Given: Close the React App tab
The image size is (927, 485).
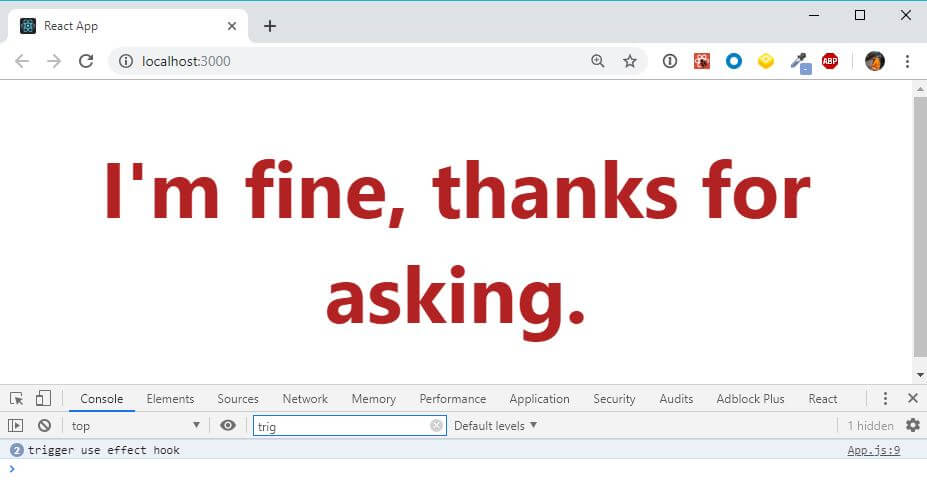Looking at the screenshot, I should 232,26.
